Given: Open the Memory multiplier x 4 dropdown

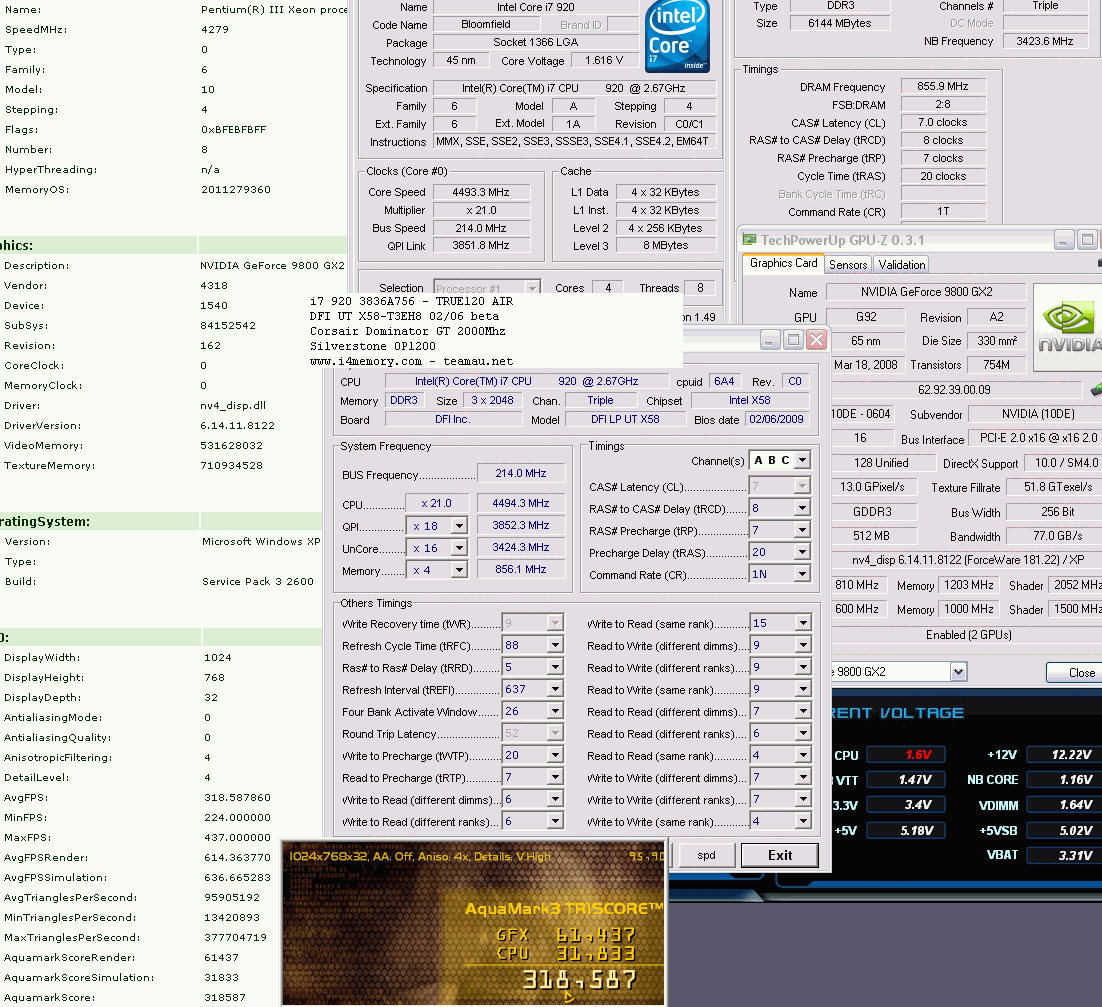Looking at the screenshot, I should click(459, 570).
